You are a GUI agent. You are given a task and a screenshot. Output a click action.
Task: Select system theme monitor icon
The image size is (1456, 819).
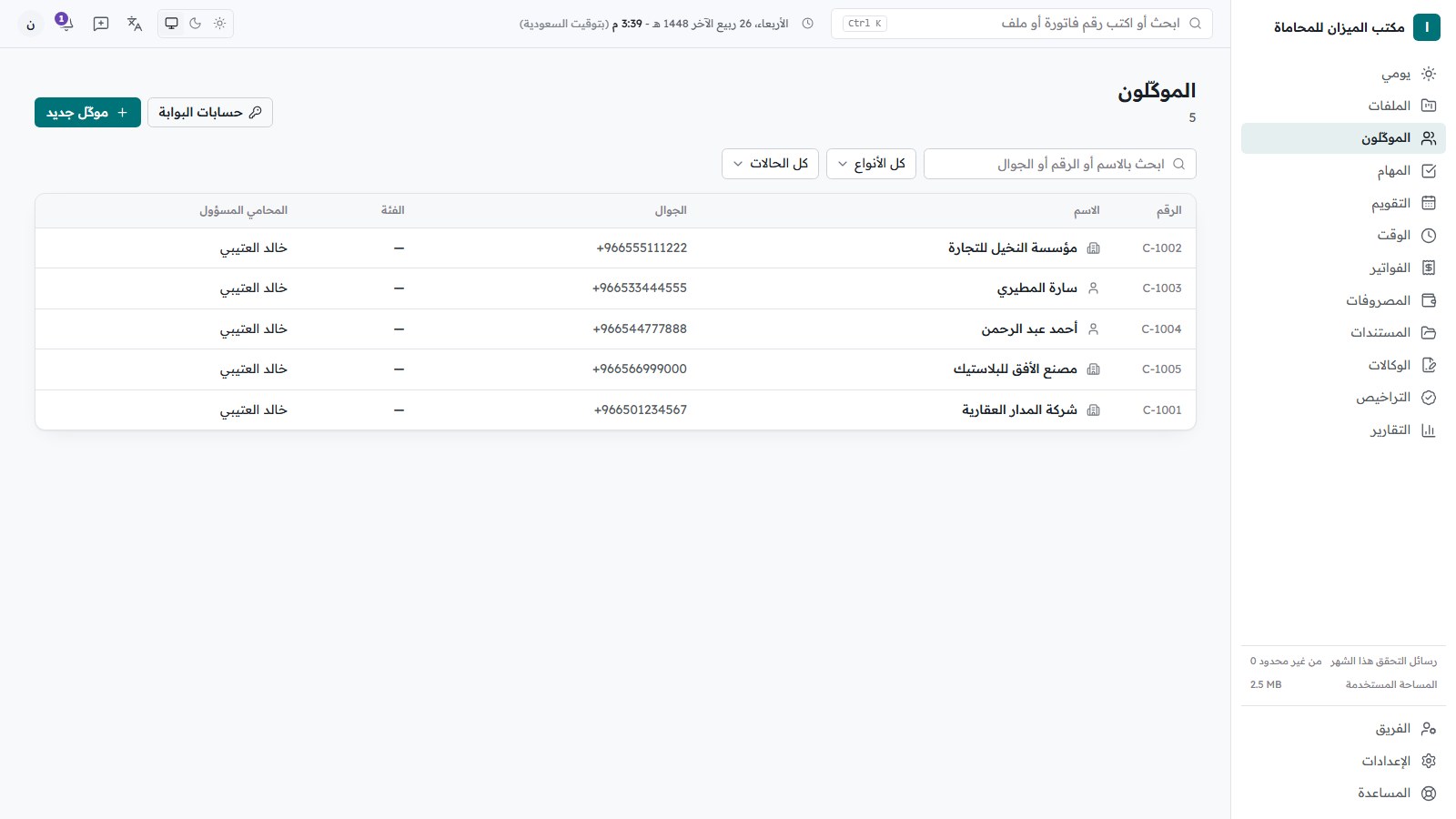171,24
